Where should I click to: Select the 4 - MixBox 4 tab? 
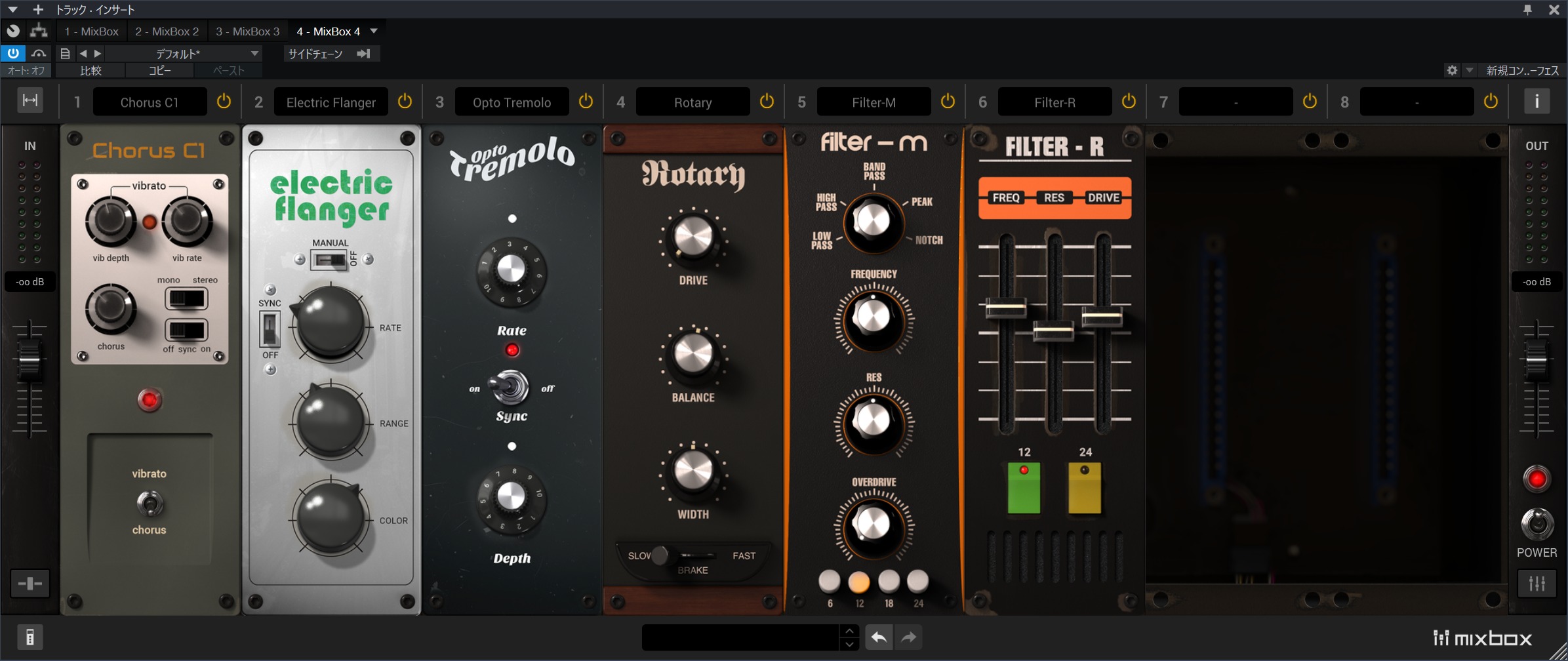pyautogui.click(x=328, y=31)
